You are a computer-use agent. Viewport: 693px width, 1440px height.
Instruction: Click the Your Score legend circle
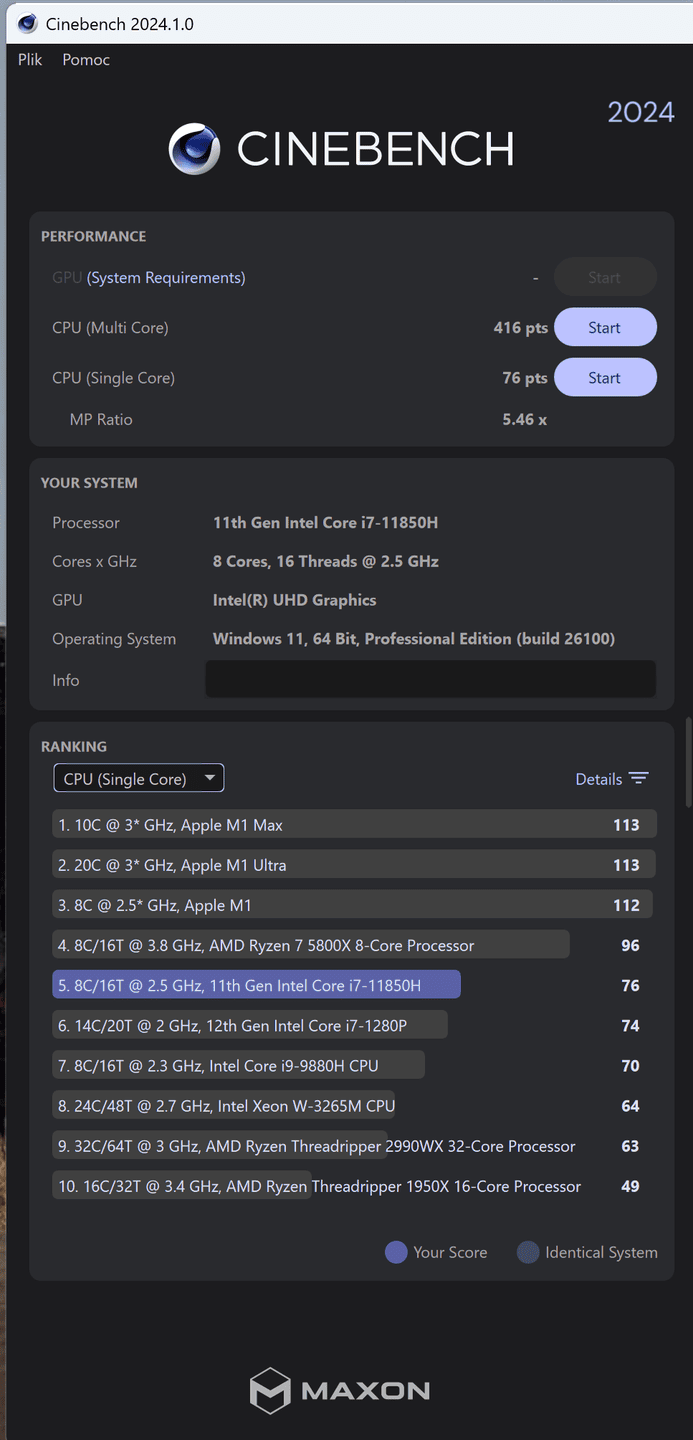click(x=396, y=1252)
